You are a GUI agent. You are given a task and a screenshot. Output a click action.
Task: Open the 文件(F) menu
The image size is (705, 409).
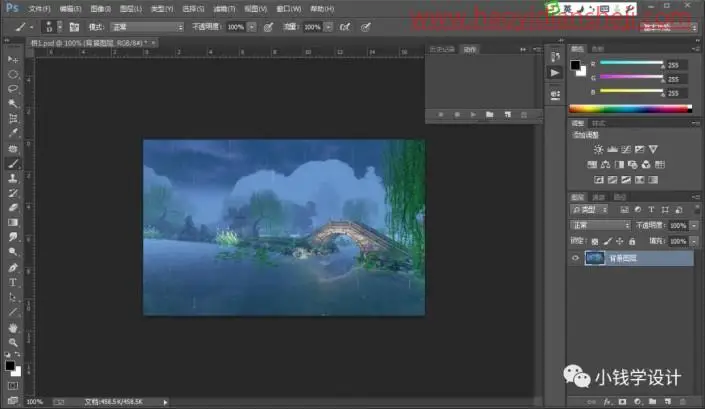[39, 9]
